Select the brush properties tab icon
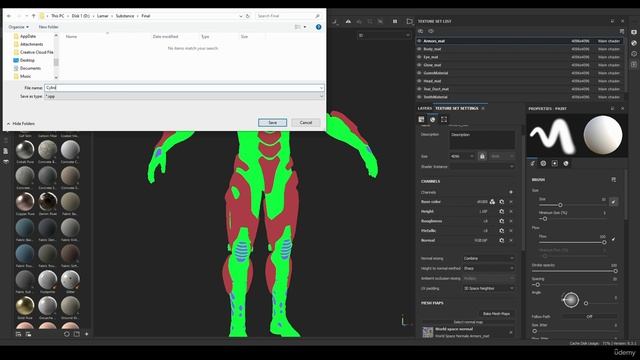The width and height of the screenshot is (640, 360). (x=532, y=163)
